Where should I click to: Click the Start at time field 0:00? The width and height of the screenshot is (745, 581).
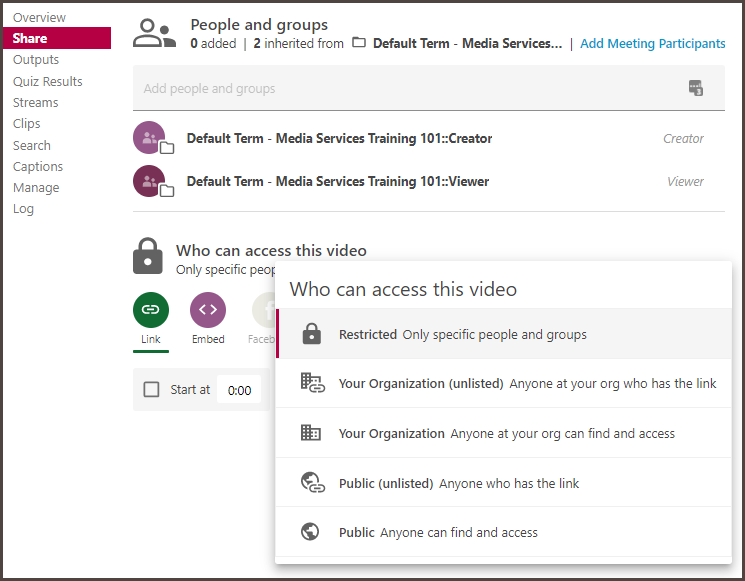point(239,390)
